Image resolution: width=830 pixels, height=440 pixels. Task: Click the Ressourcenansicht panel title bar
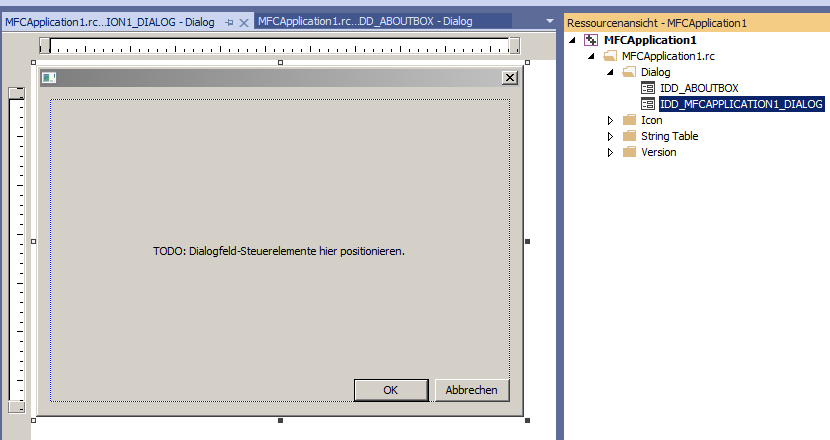click(697, 23)
